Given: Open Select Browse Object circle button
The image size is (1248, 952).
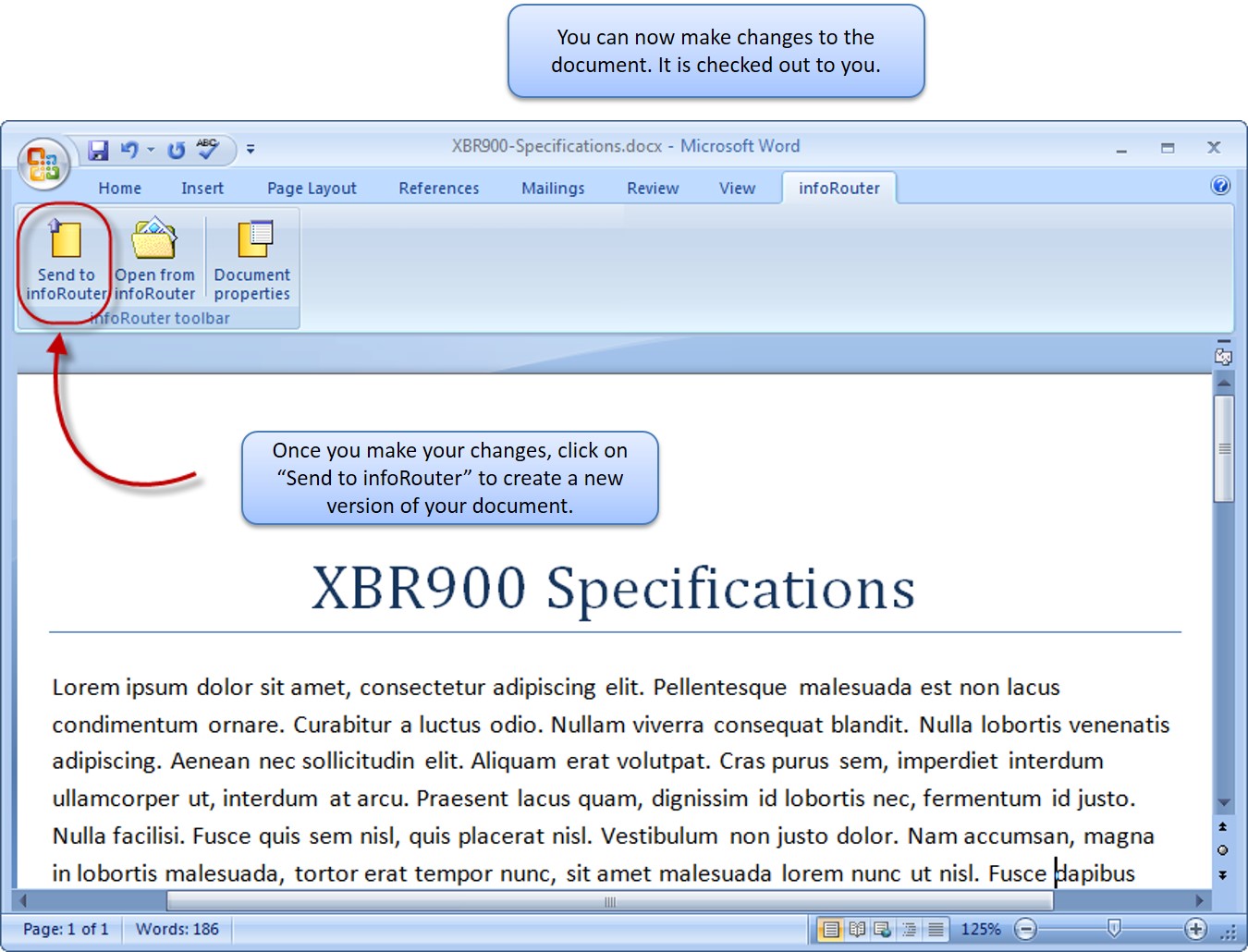Looking at the screenshot, I should point(1223,850).
